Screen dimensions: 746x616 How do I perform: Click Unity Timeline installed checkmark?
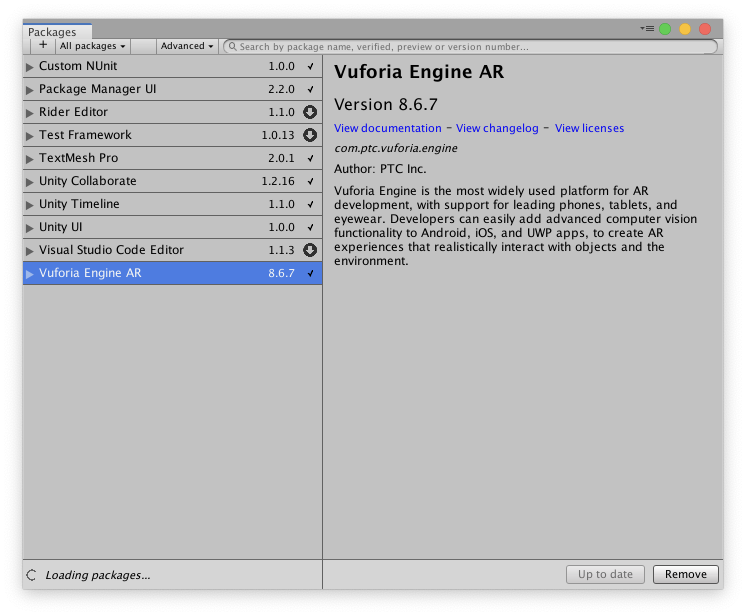(311, 205)
